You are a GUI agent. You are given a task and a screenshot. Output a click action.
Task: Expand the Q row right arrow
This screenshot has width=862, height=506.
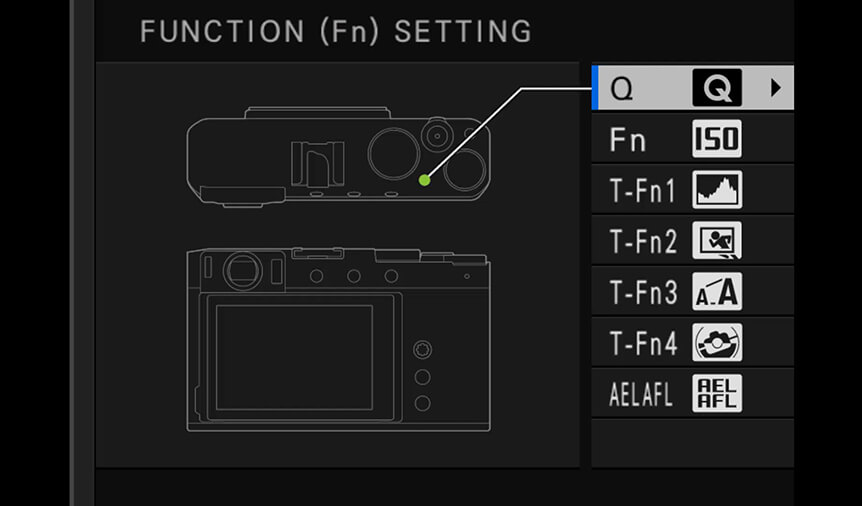[x=776, y=87]
